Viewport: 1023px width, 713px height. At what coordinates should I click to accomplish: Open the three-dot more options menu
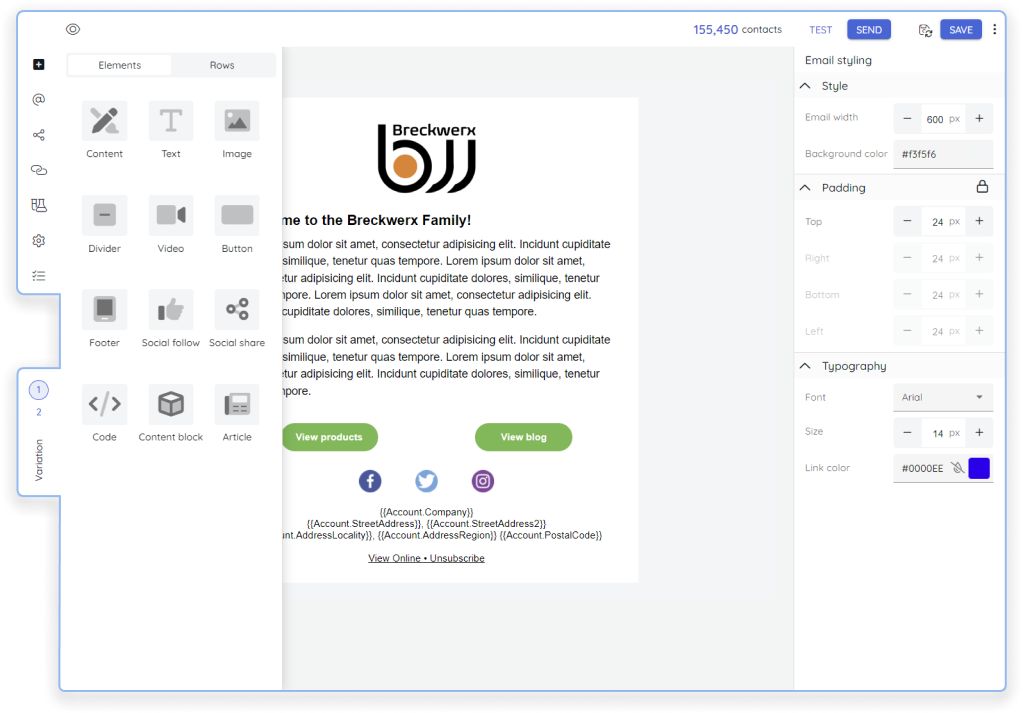pyautogui.click(x=994, y=29)
